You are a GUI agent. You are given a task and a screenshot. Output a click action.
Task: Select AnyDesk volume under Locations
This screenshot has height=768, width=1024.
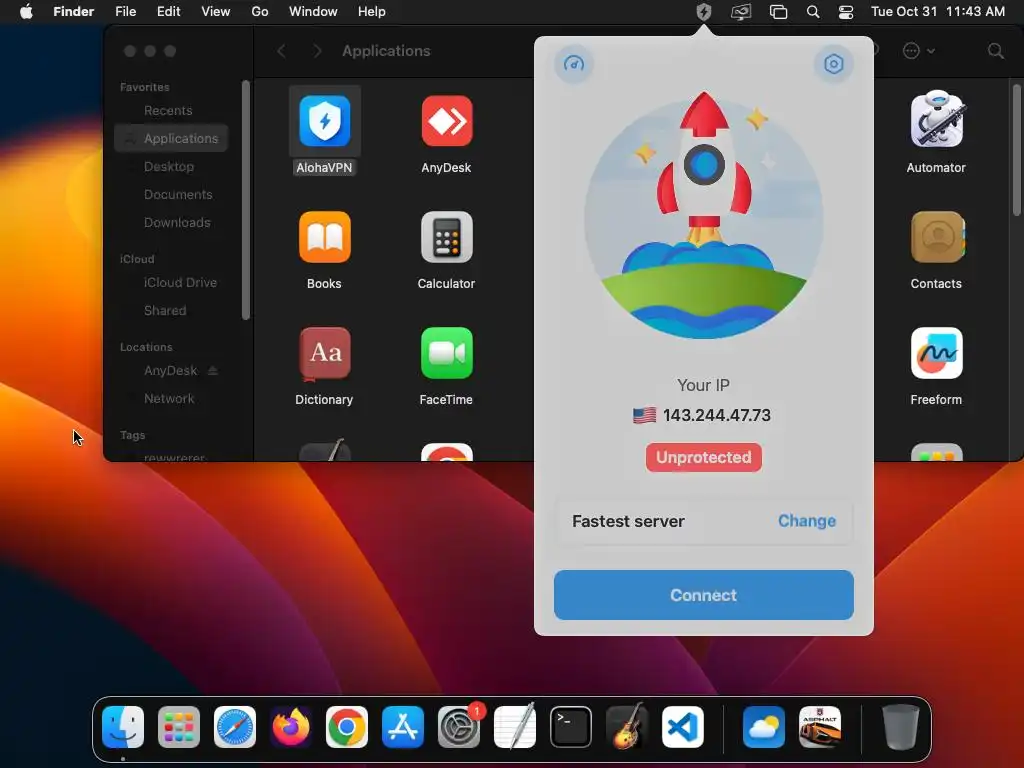coord(170,371)
